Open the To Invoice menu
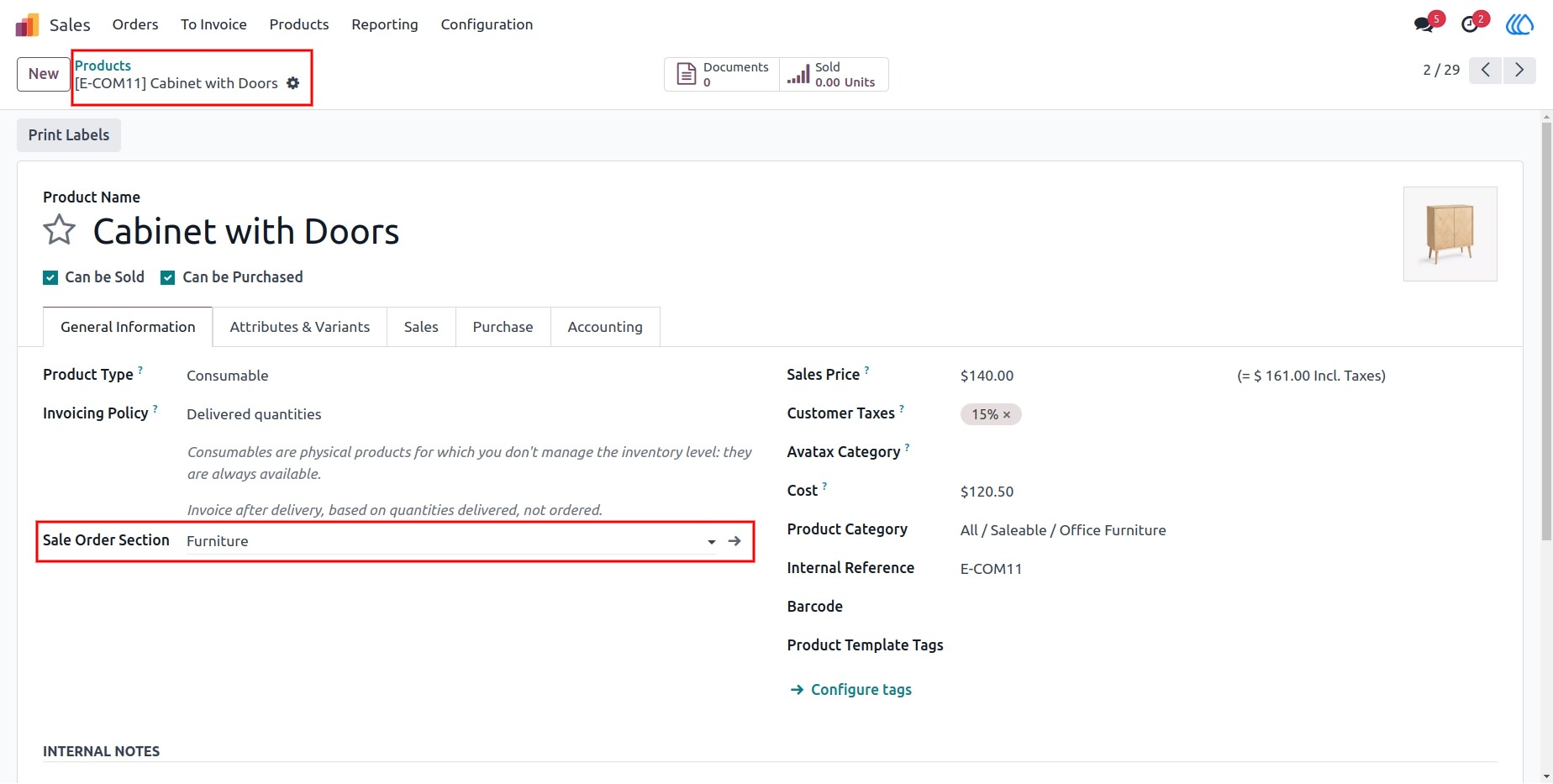The height and width of the screenshot is (784, 1553). point(213,24)
